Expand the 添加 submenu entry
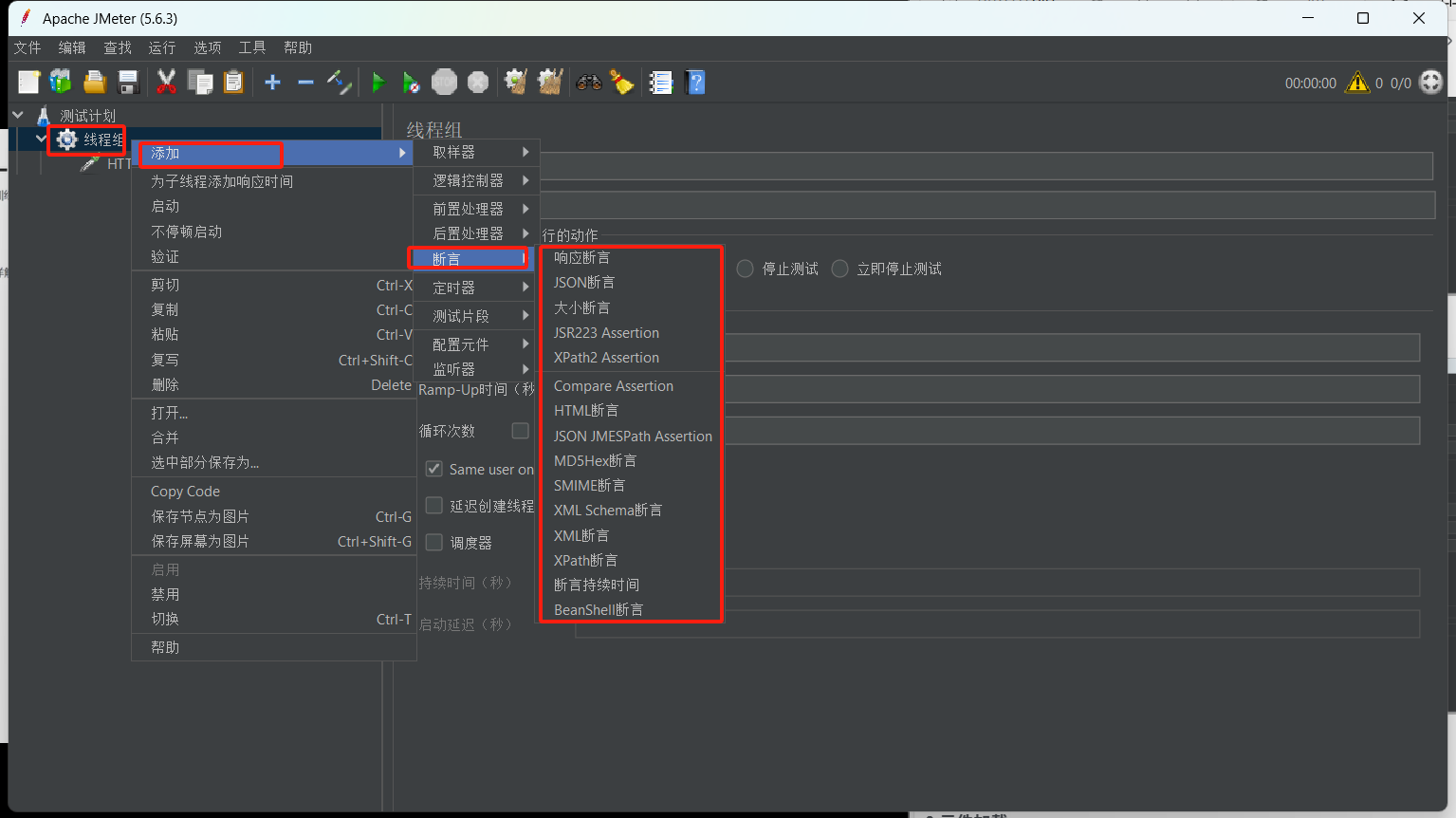Viewport: 1456px width, 818px height. pos(272,153)
